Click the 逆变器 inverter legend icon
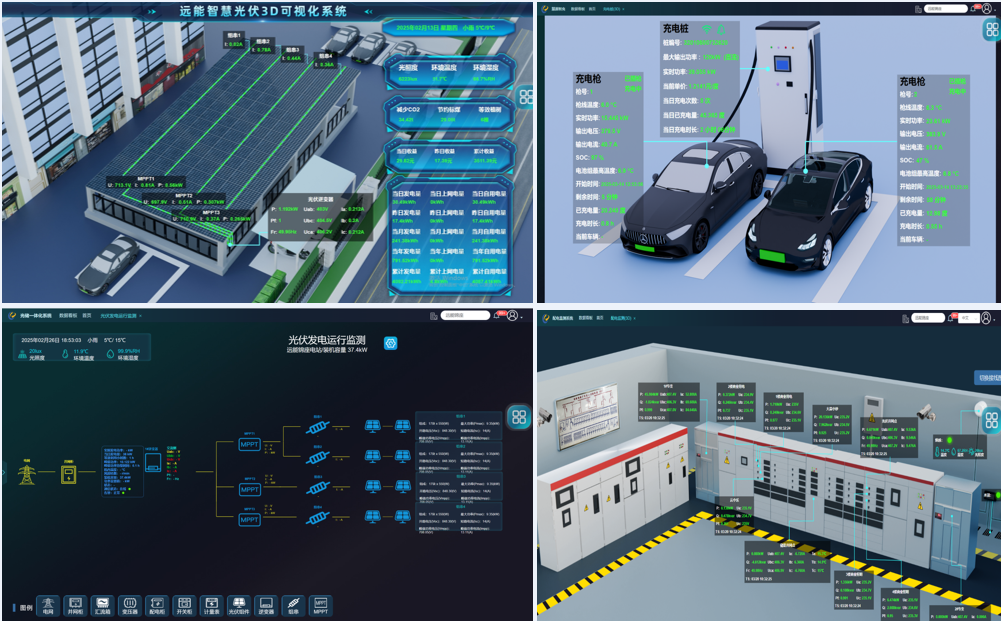 (x=265, y=604)
